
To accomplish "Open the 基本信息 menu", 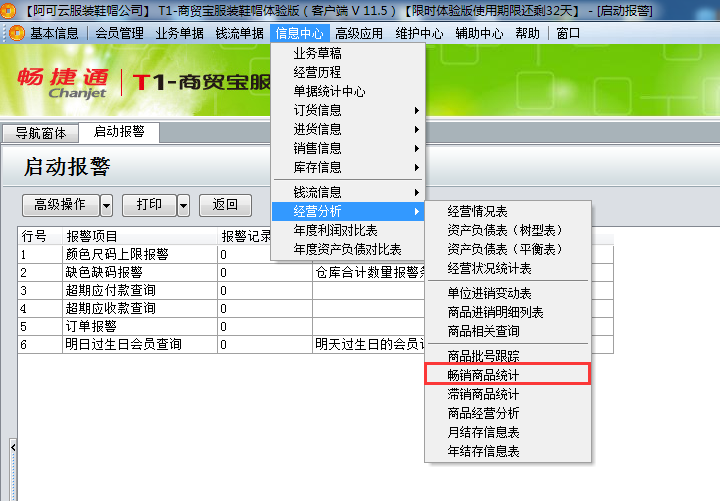I will [54, 33].
